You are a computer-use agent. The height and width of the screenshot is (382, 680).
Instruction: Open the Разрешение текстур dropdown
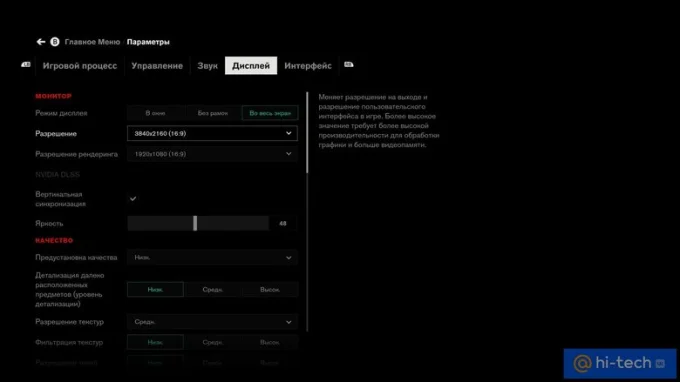pos(212,322)
